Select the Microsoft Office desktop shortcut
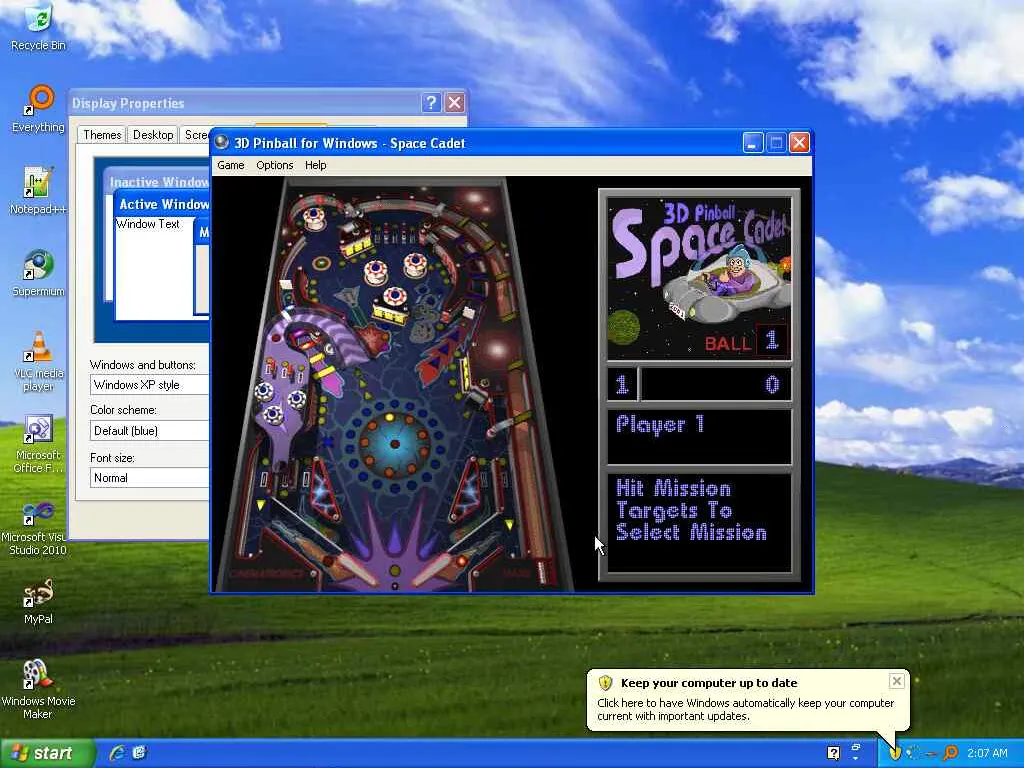This screenshot has width=1024, height=768. pos(38,443)
